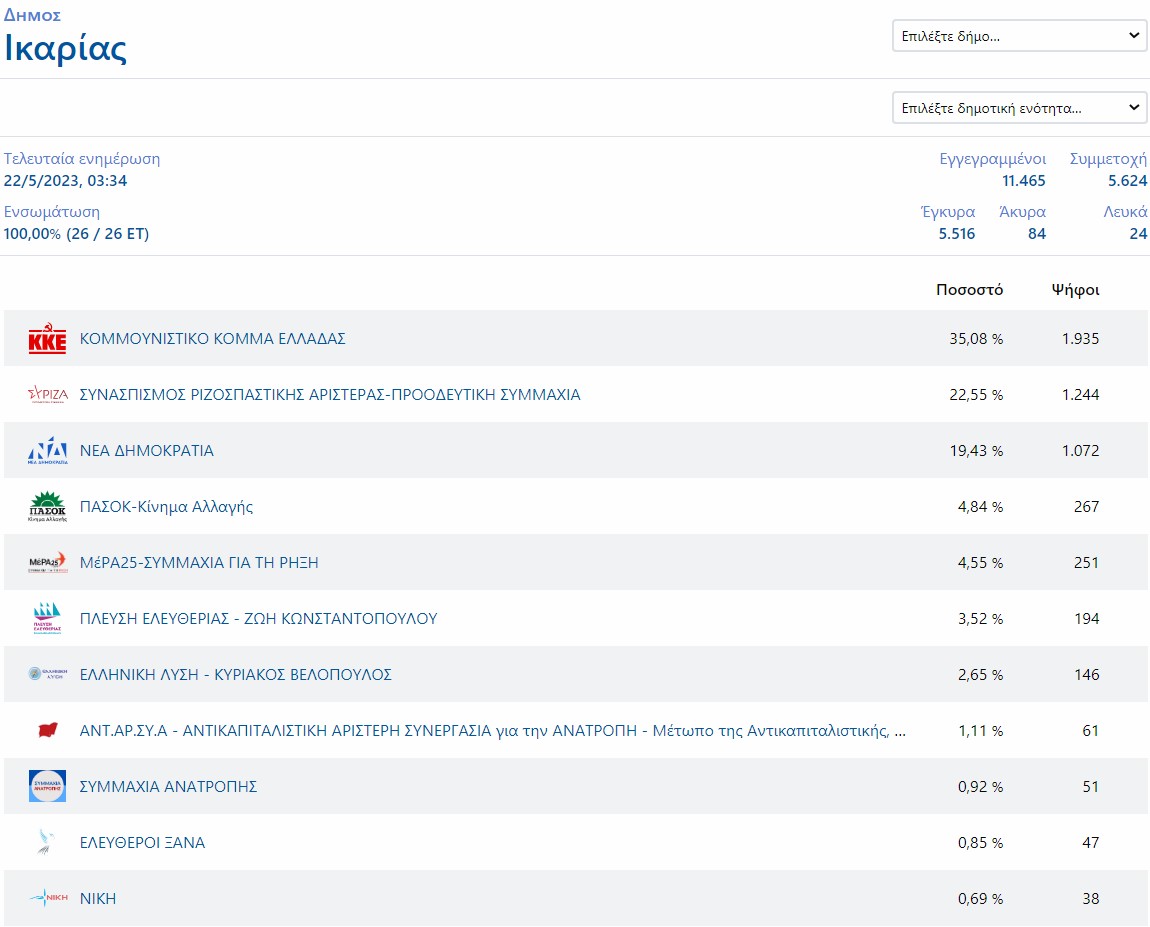Select the Ψήφοι column header
Viewport: 1150px width, 927px height.
click(1075, 290)
